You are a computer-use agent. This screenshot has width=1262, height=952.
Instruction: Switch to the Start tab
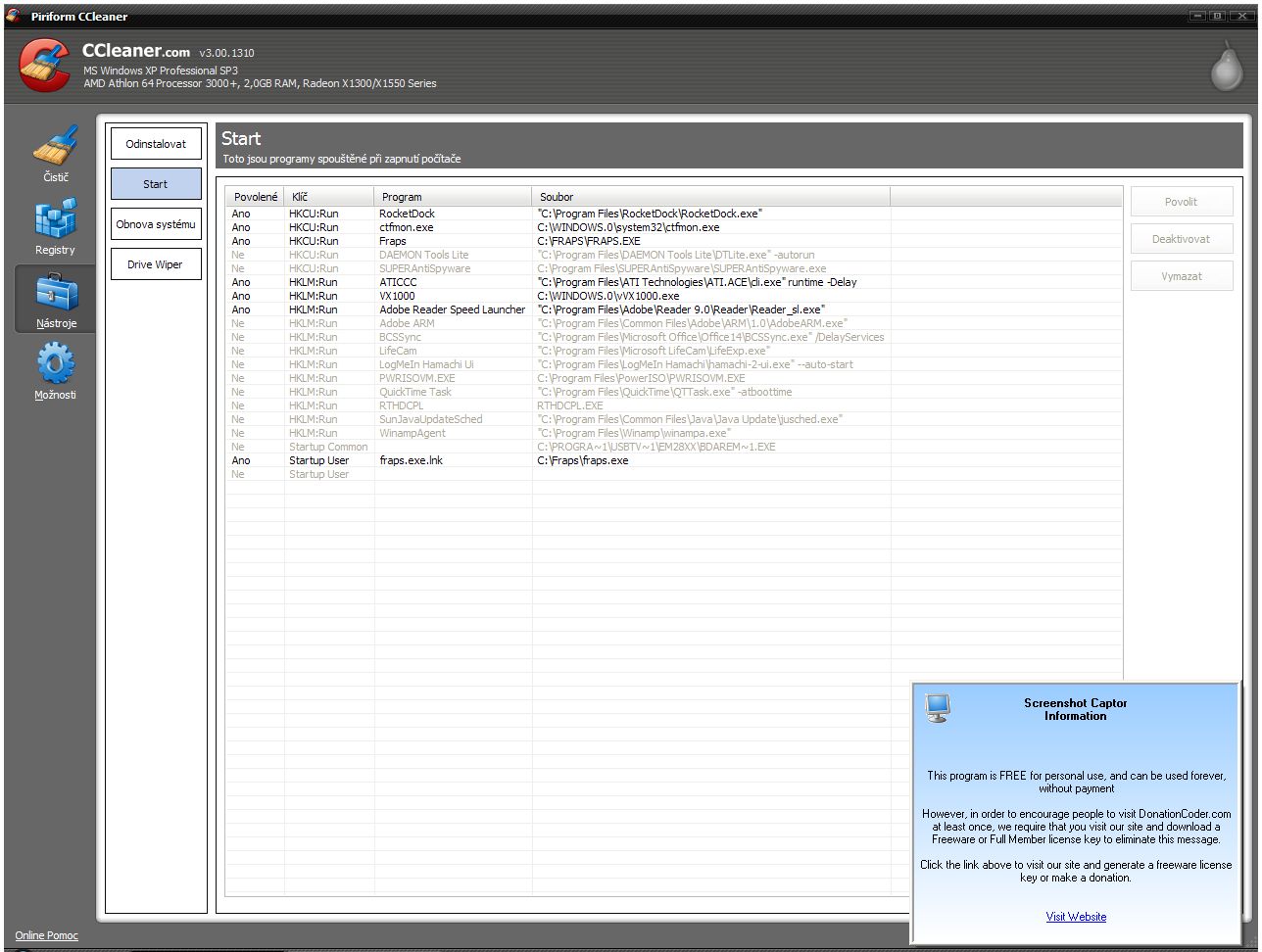coord(156,184)
